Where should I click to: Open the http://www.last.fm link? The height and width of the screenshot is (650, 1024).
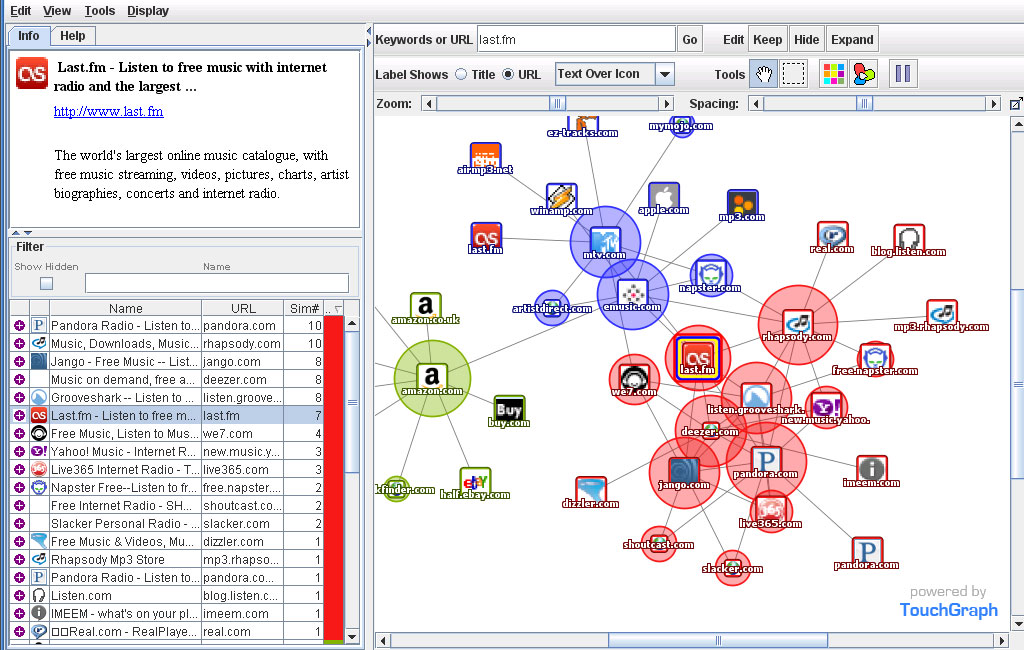108,112
